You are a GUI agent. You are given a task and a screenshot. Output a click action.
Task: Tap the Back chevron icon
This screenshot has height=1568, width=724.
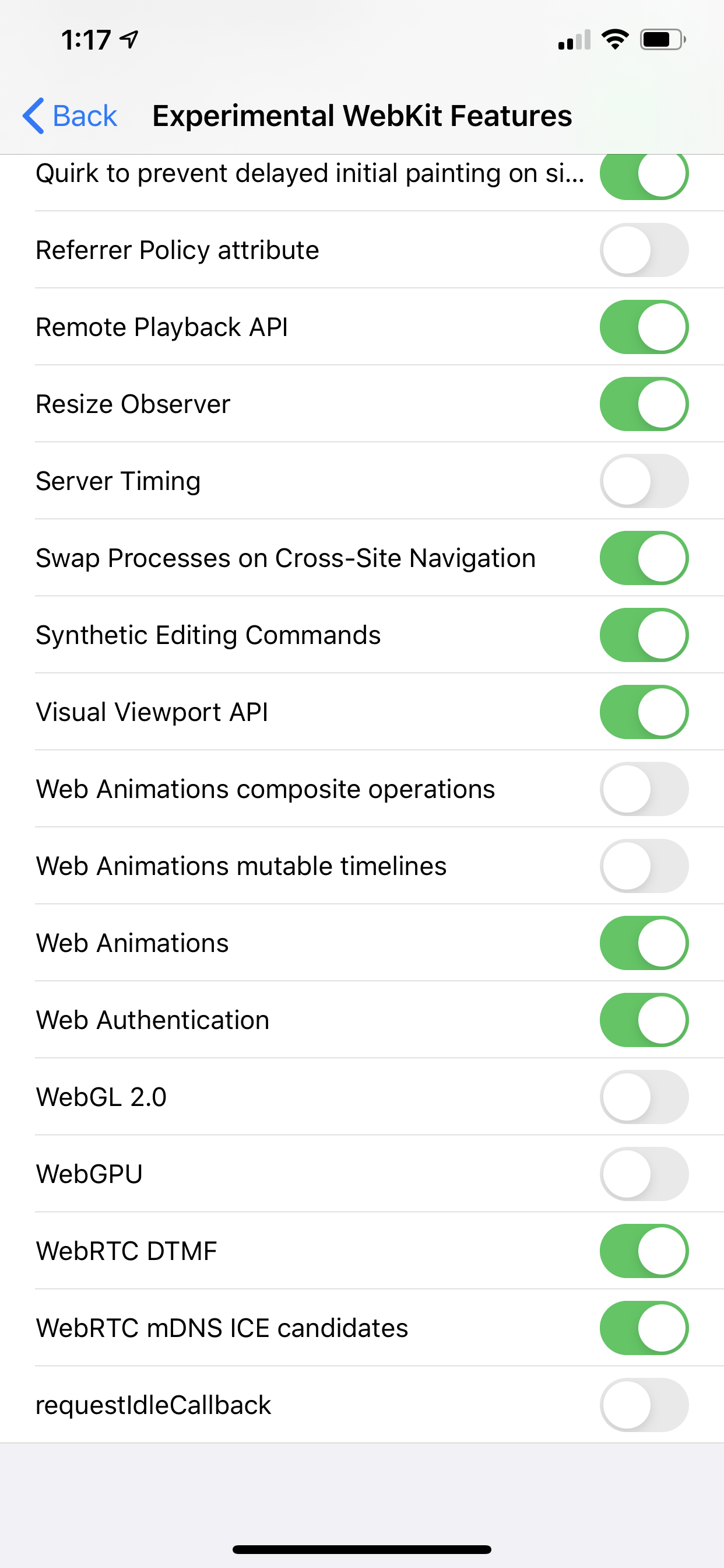pyautogui.click(x=33, y=116)
